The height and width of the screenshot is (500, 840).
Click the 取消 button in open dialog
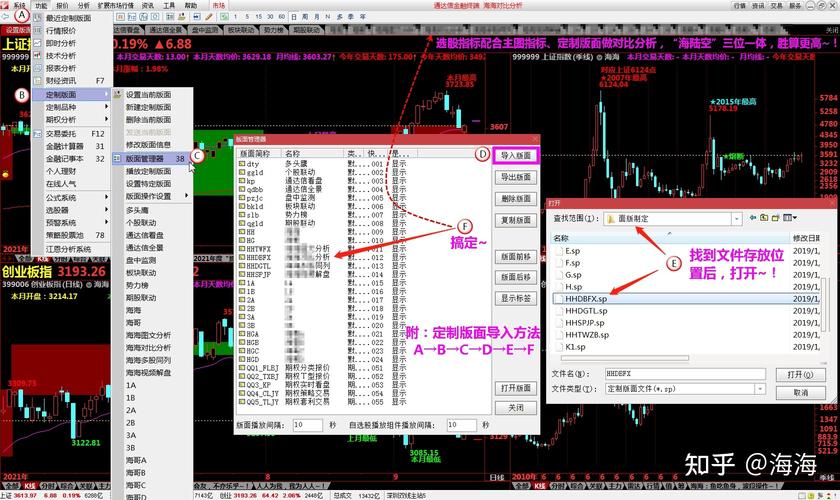tap(800, 393)
